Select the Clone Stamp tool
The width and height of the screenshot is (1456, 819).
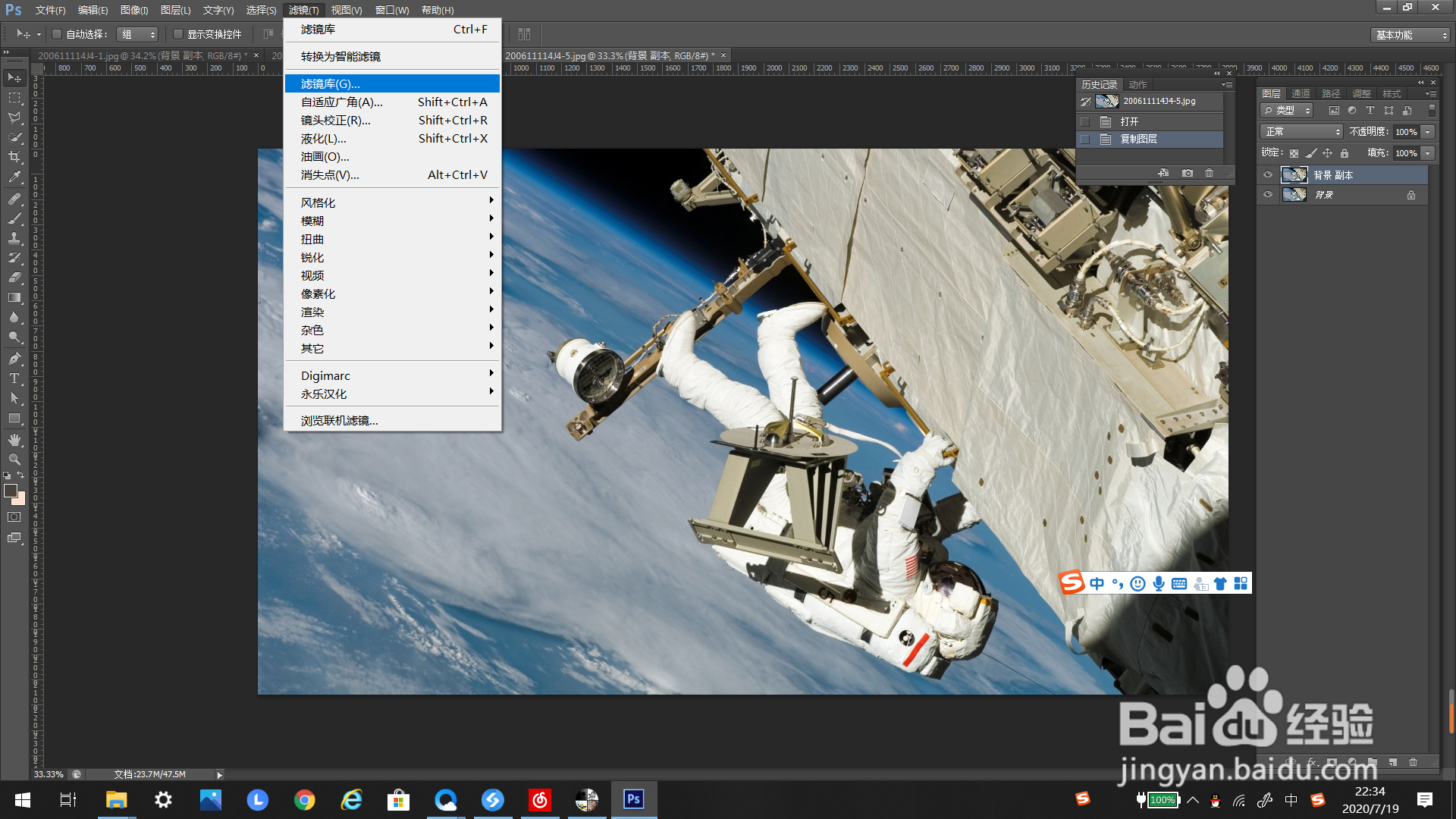coord(14,238)
